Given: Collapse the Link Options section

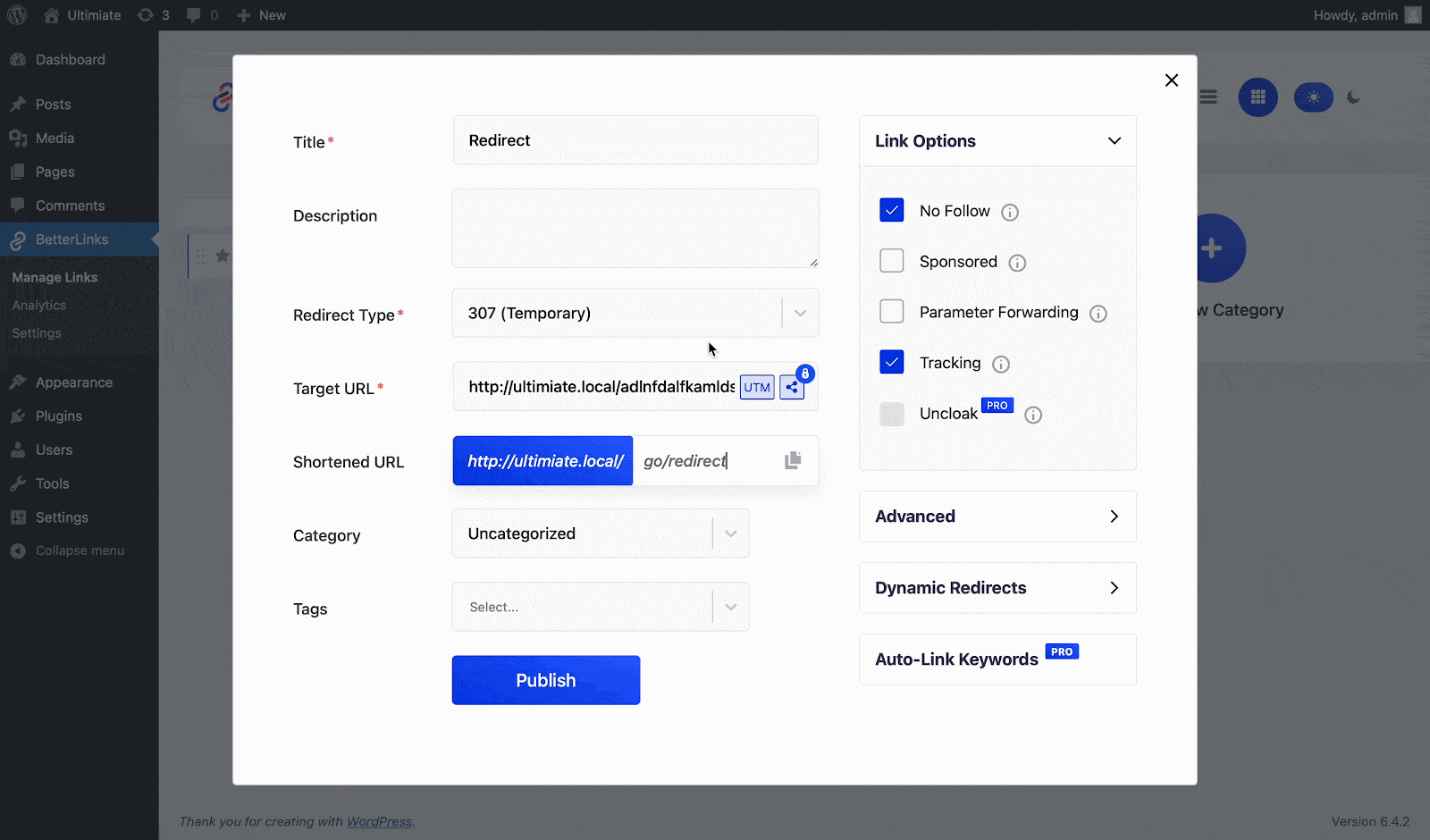Looking at the screenshot, I should tap(1114, 140).
